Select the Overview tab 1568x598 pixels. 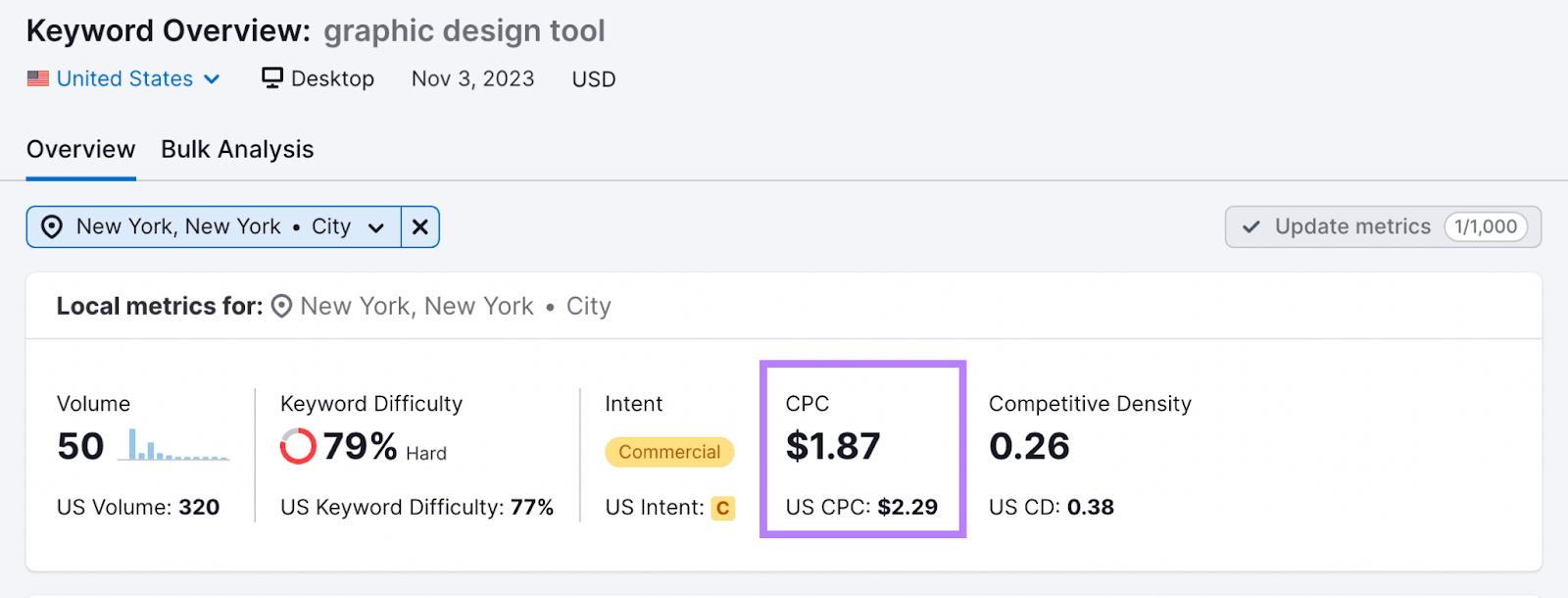[x=80, y=149]
